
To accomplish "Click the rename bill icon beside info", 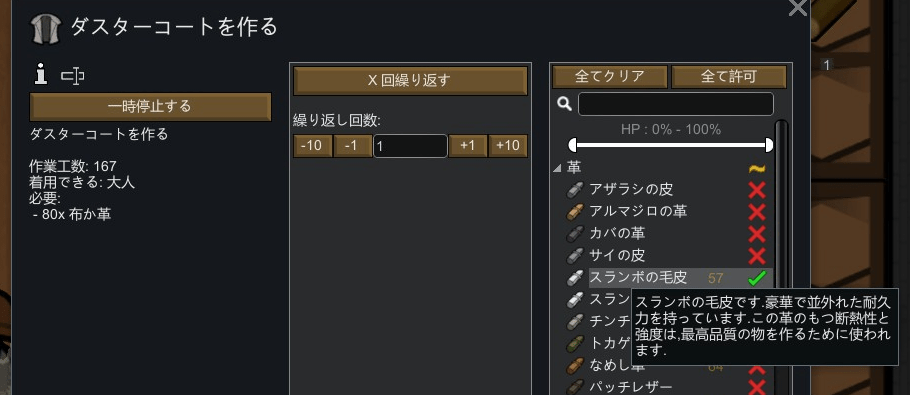I will tap(73, 75).
